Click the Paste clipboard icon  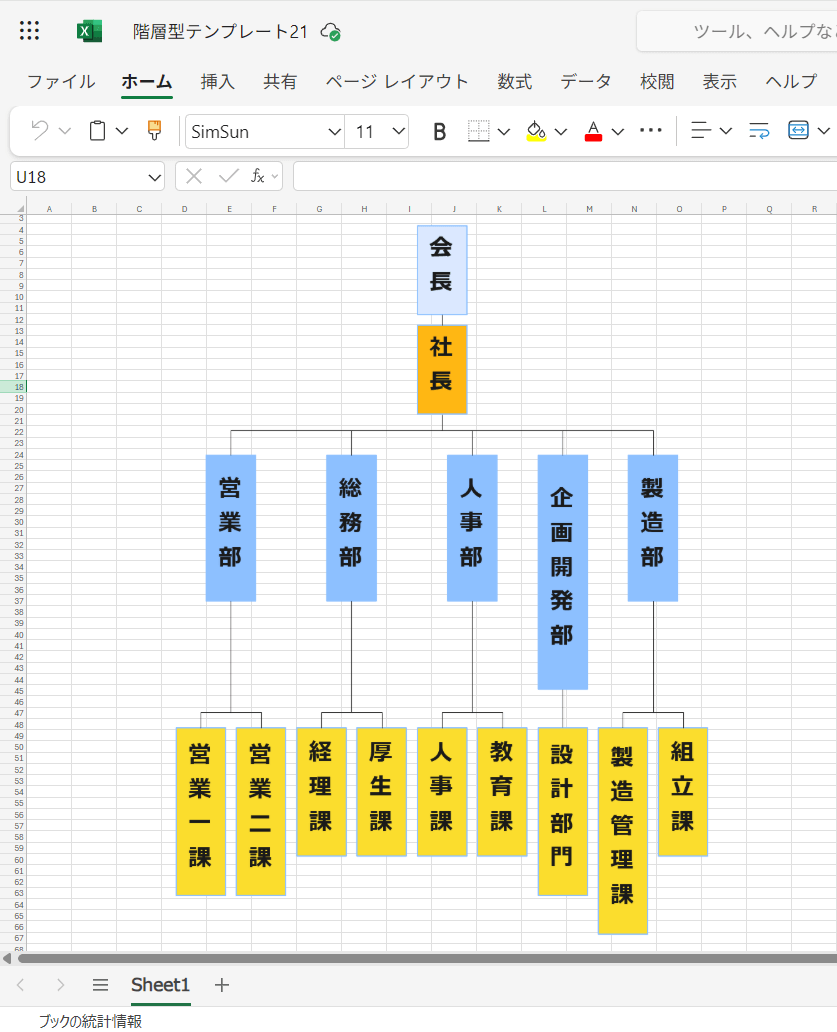click(97, 130)
